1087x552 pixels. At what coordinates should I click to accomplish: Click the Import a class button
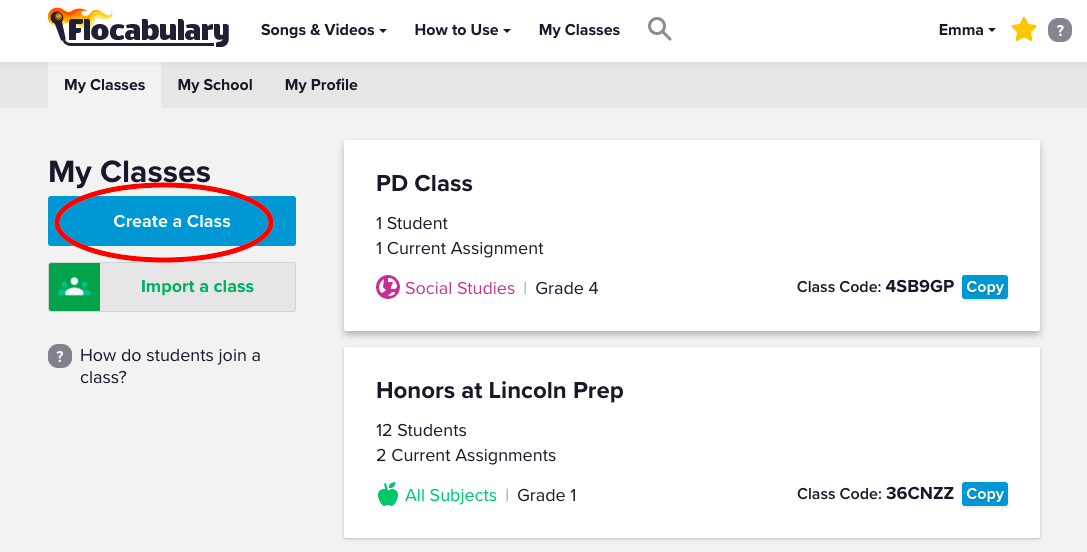[197, 287]
